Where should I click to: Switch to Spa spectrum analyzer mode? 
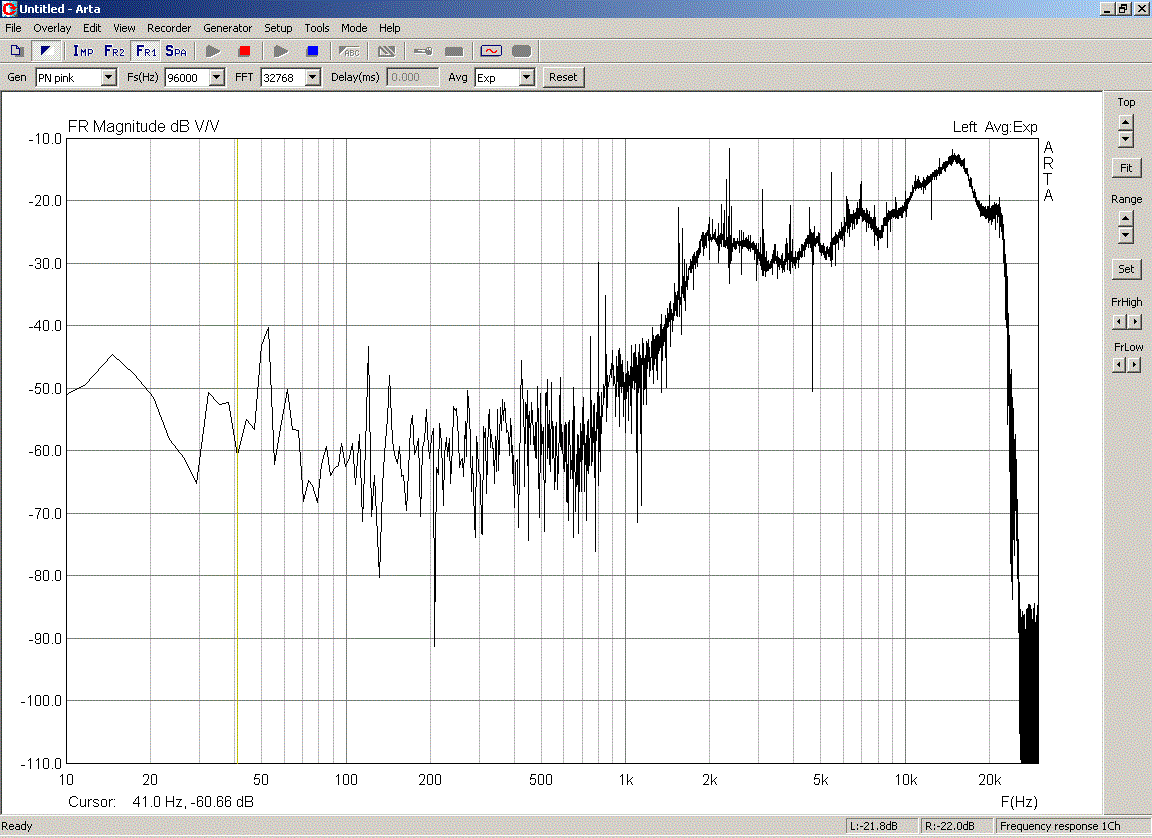176,51
